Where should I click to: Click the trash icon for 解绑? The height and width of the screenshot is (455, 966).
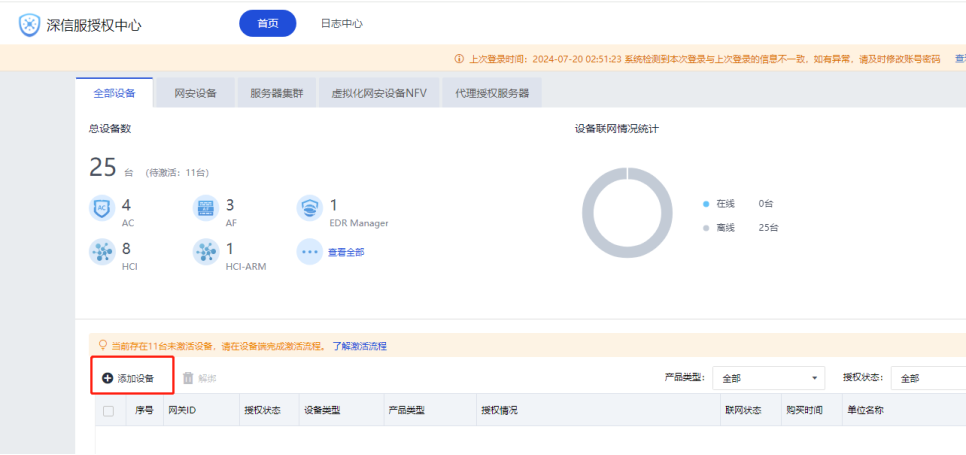[187, 378]
